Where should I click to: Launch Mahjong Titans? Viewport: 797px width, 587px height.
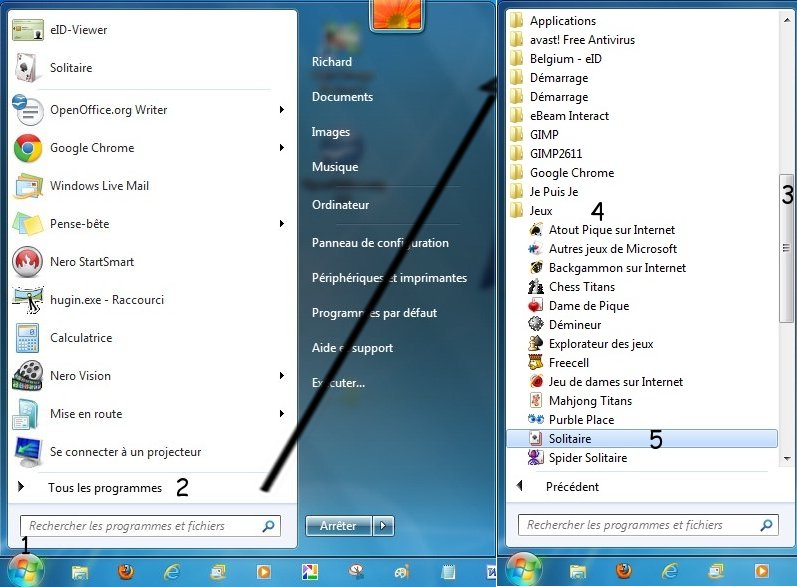tap(580, 401)
